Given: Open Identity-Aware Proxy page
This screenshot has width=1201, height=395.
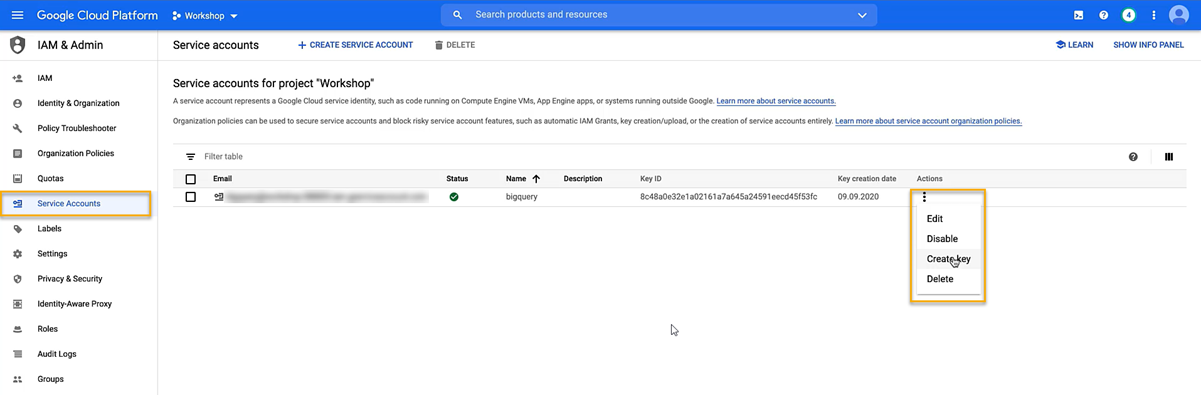Looking at the screenshot, I should click(x=75, y=304).
